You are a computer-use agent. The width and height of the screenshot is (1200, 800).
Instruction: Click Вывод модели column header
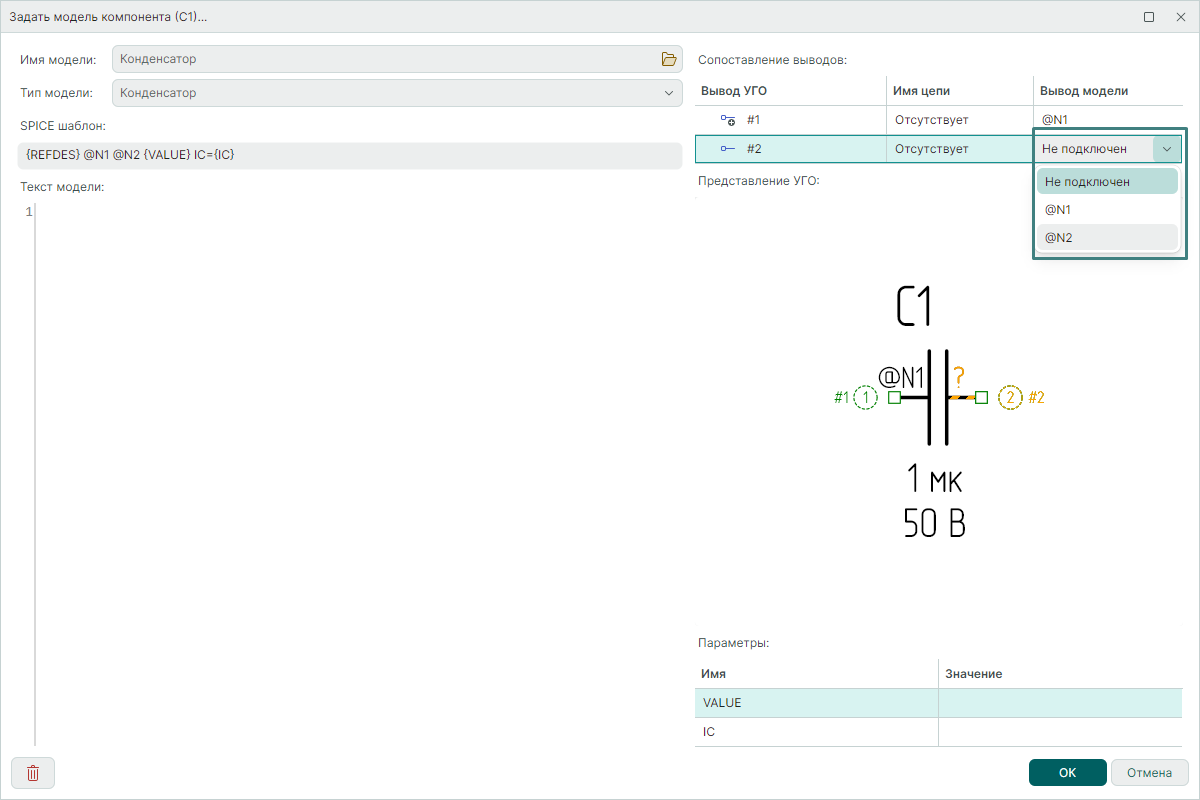coord(1108,91)
